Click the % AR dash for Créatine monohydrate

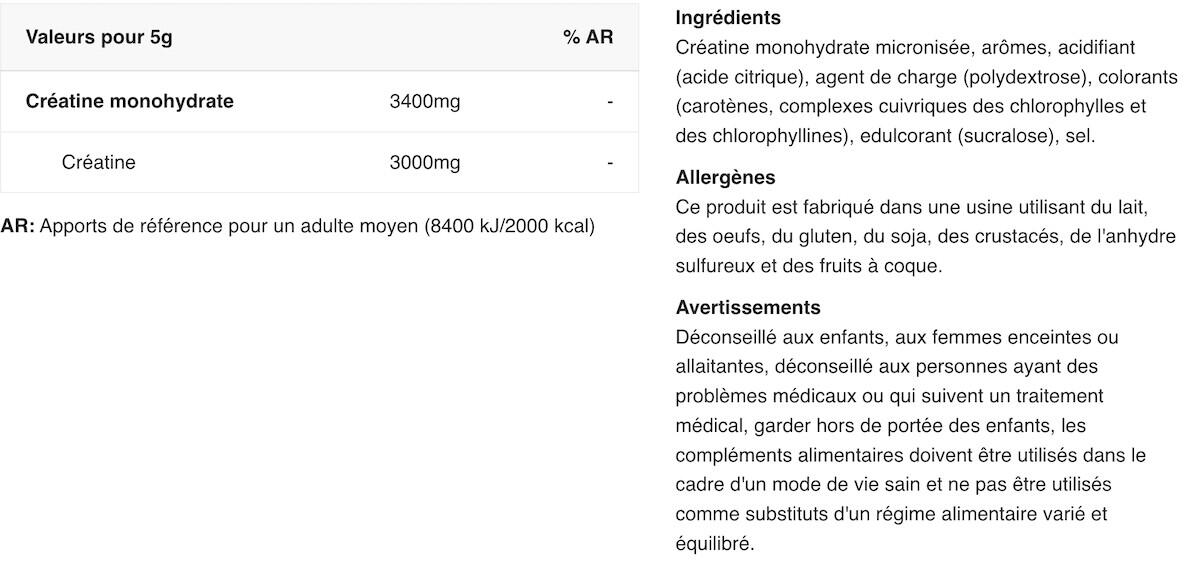pyautogui.click(x=610, y=101)
